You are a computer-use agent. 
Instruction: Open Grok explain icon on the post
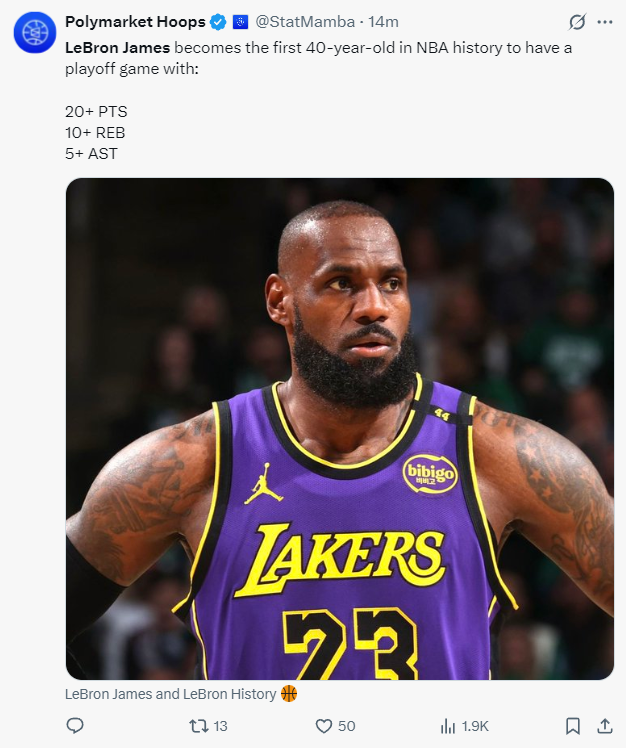tap(577, 22)
